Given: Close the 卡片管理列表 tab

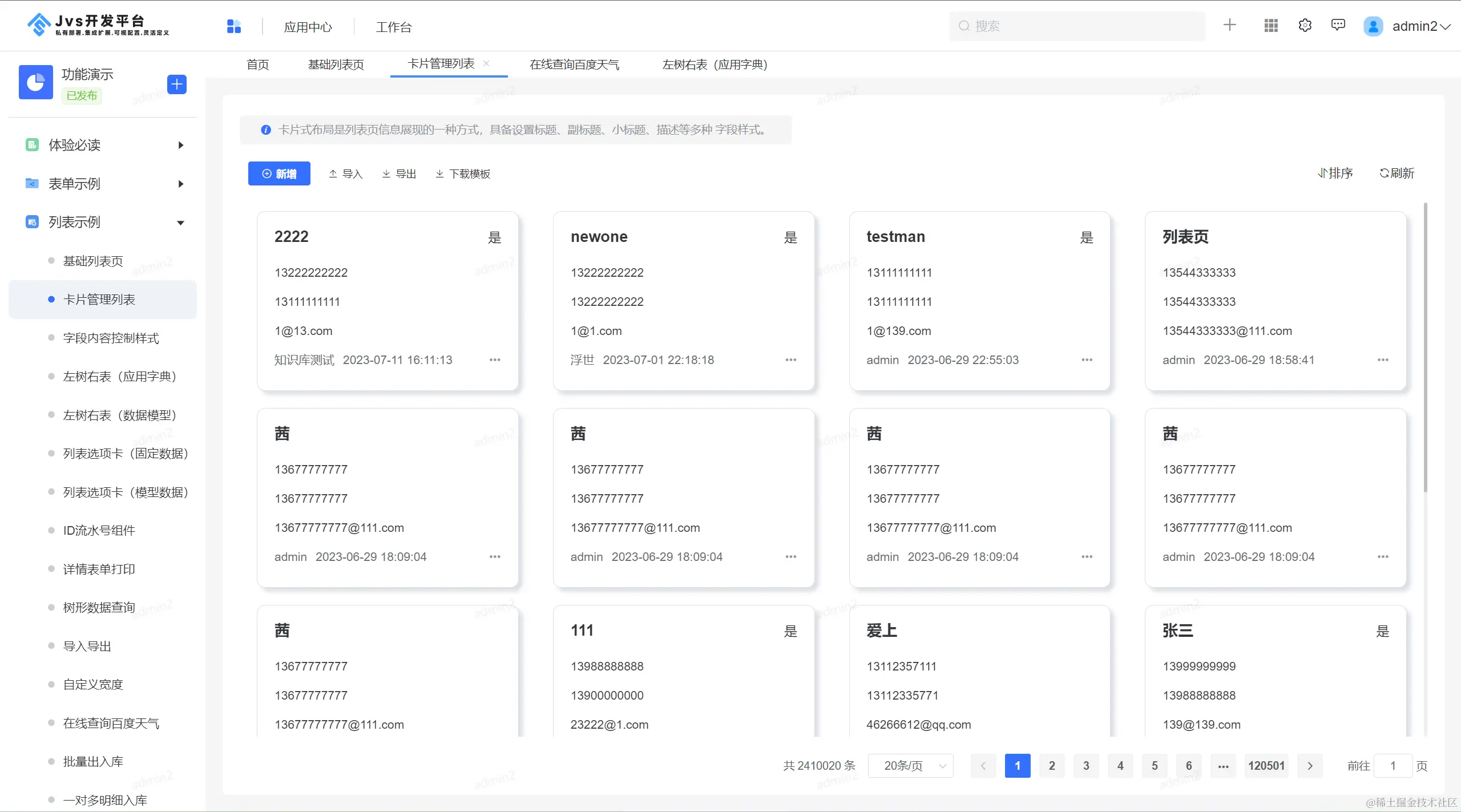Looking at the screenshot, I should coord(486,63).
